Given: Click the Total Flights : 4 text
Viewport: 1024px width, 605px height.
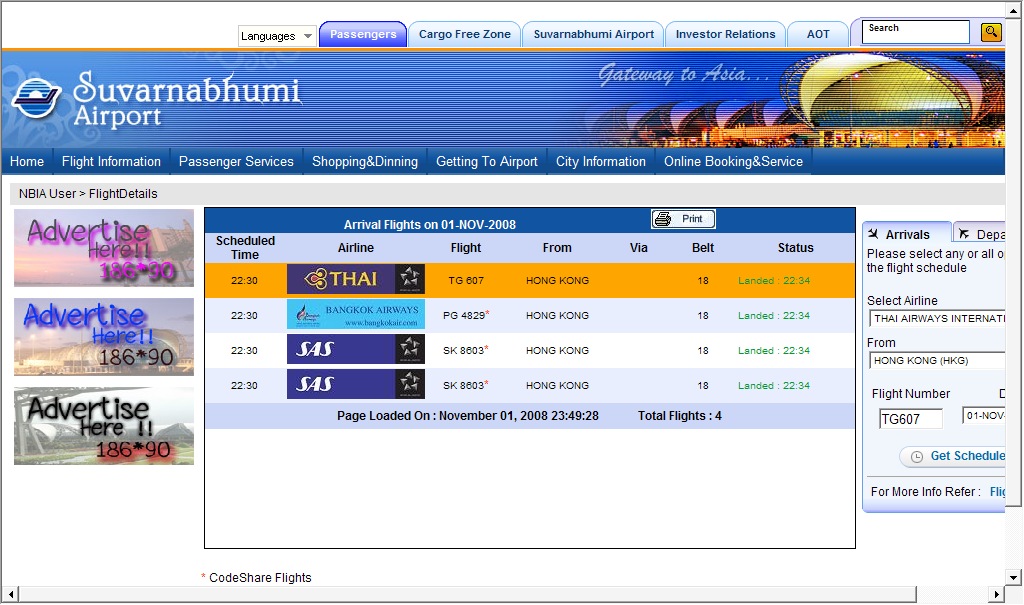Looking at the screenshot, I should tap(680, 416).
